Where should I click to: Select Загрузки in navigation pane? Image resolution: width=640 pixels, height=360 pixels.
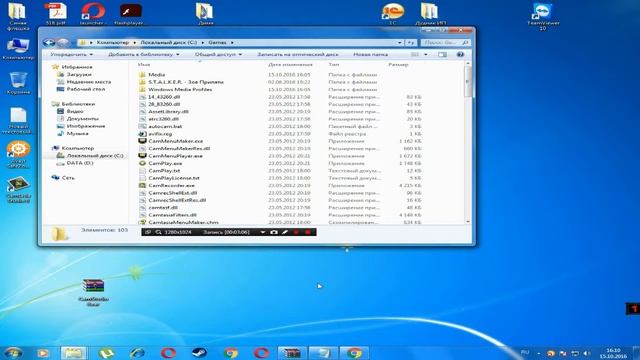[x=79, y=74]
